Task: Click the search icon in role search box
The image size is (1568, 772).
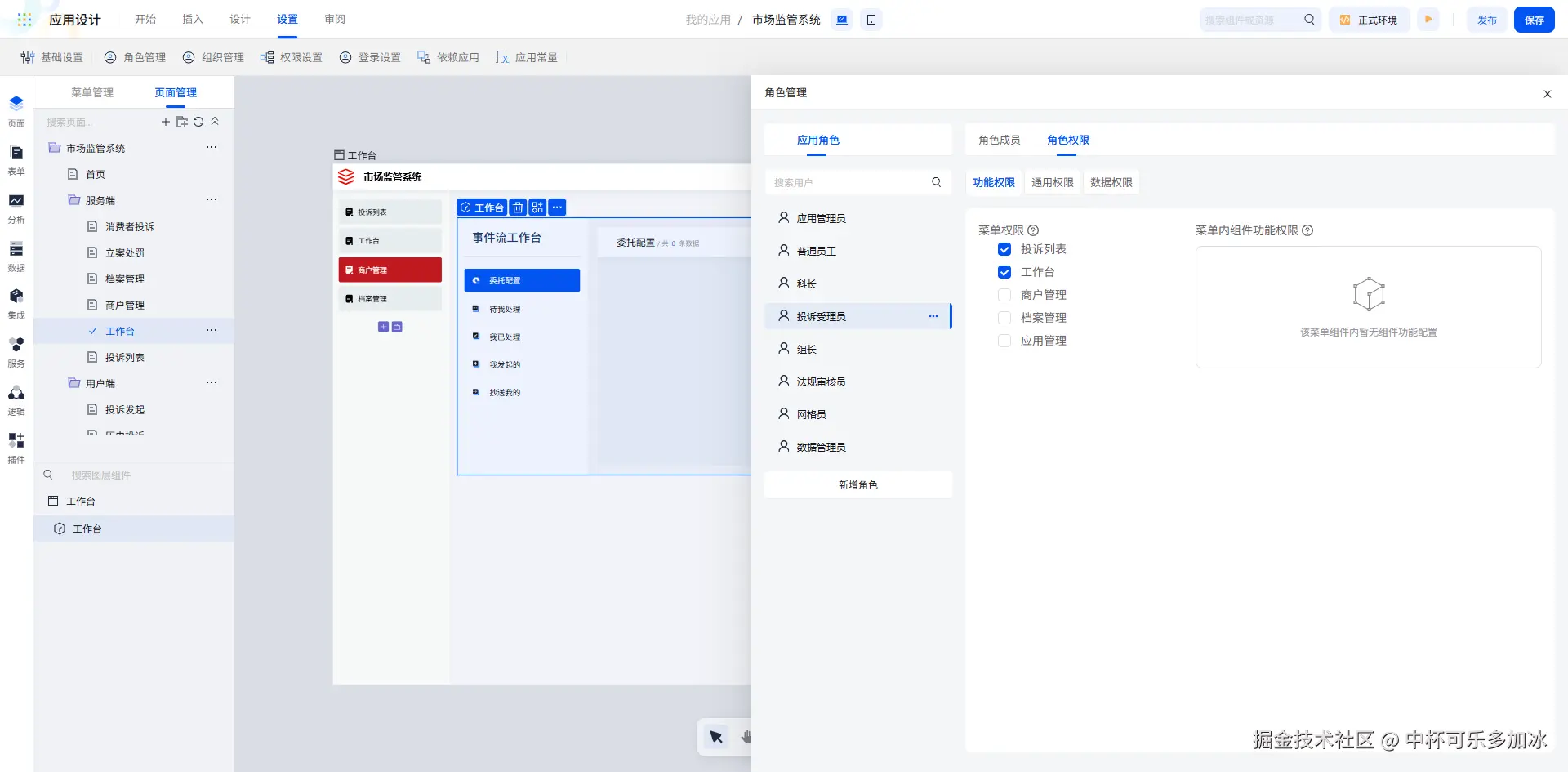Action: (937, 182)
